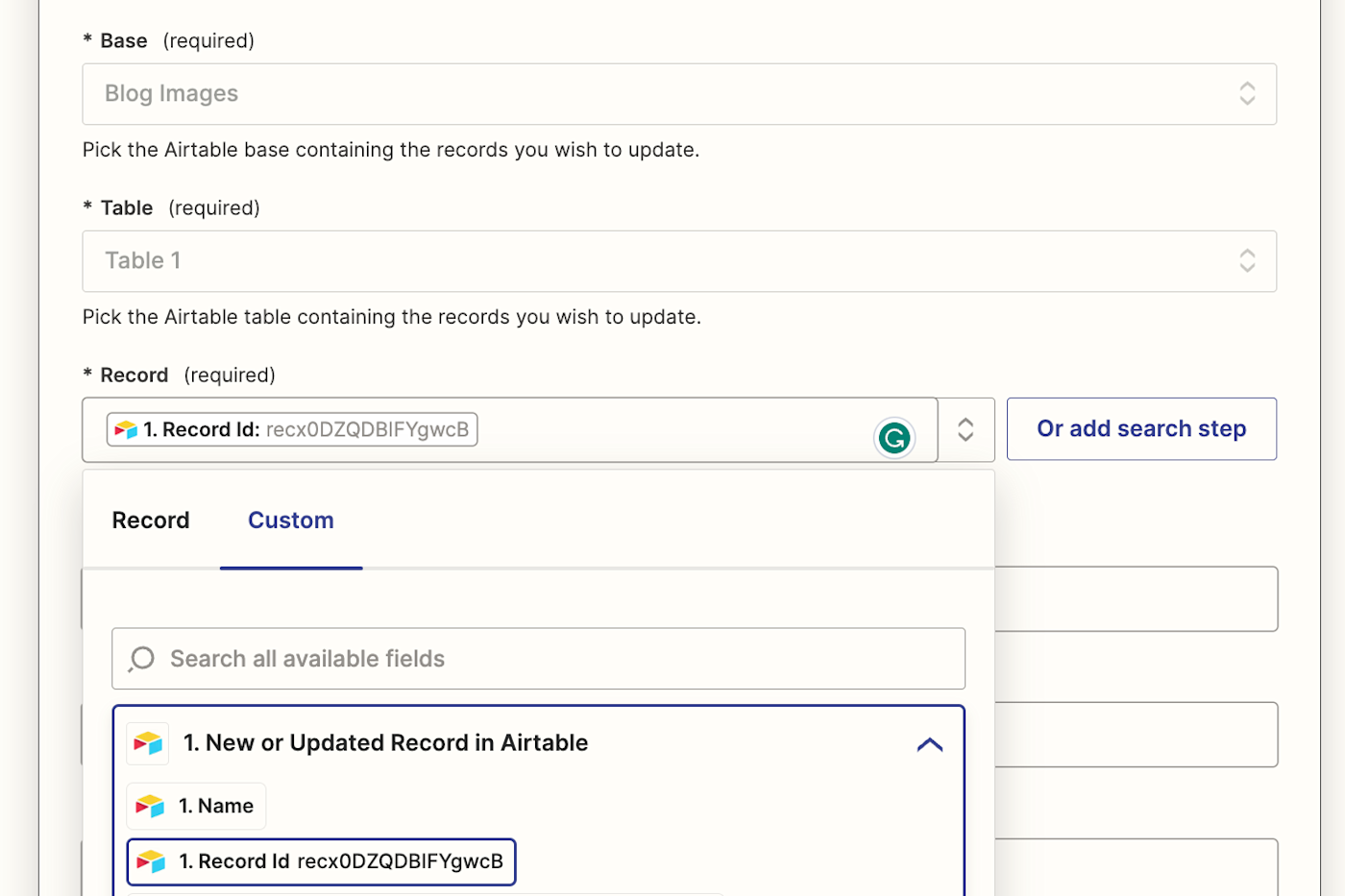The height and width of the screenshot is (896, 1345).
Task: Click Airtable icon beside New or Updated Record
Action: (148, 743)
